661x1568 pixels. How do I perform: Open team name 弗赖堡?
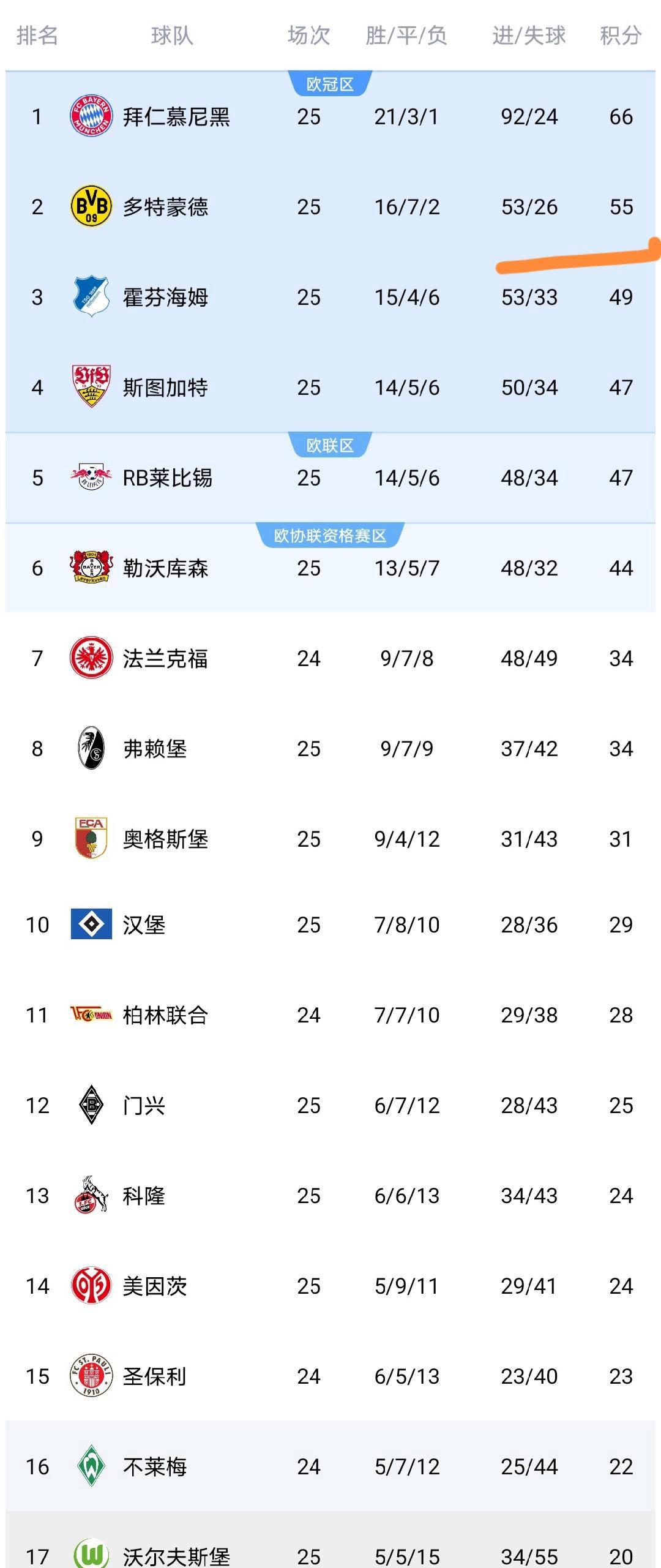[155, 748]
